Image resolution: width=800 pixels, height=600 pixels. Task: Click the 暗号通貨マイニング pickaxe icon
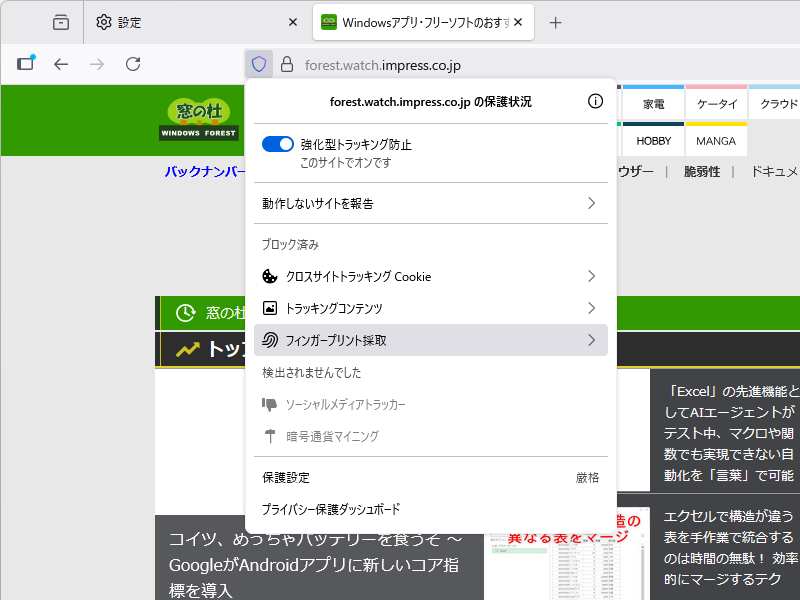(x=271, y=435)
